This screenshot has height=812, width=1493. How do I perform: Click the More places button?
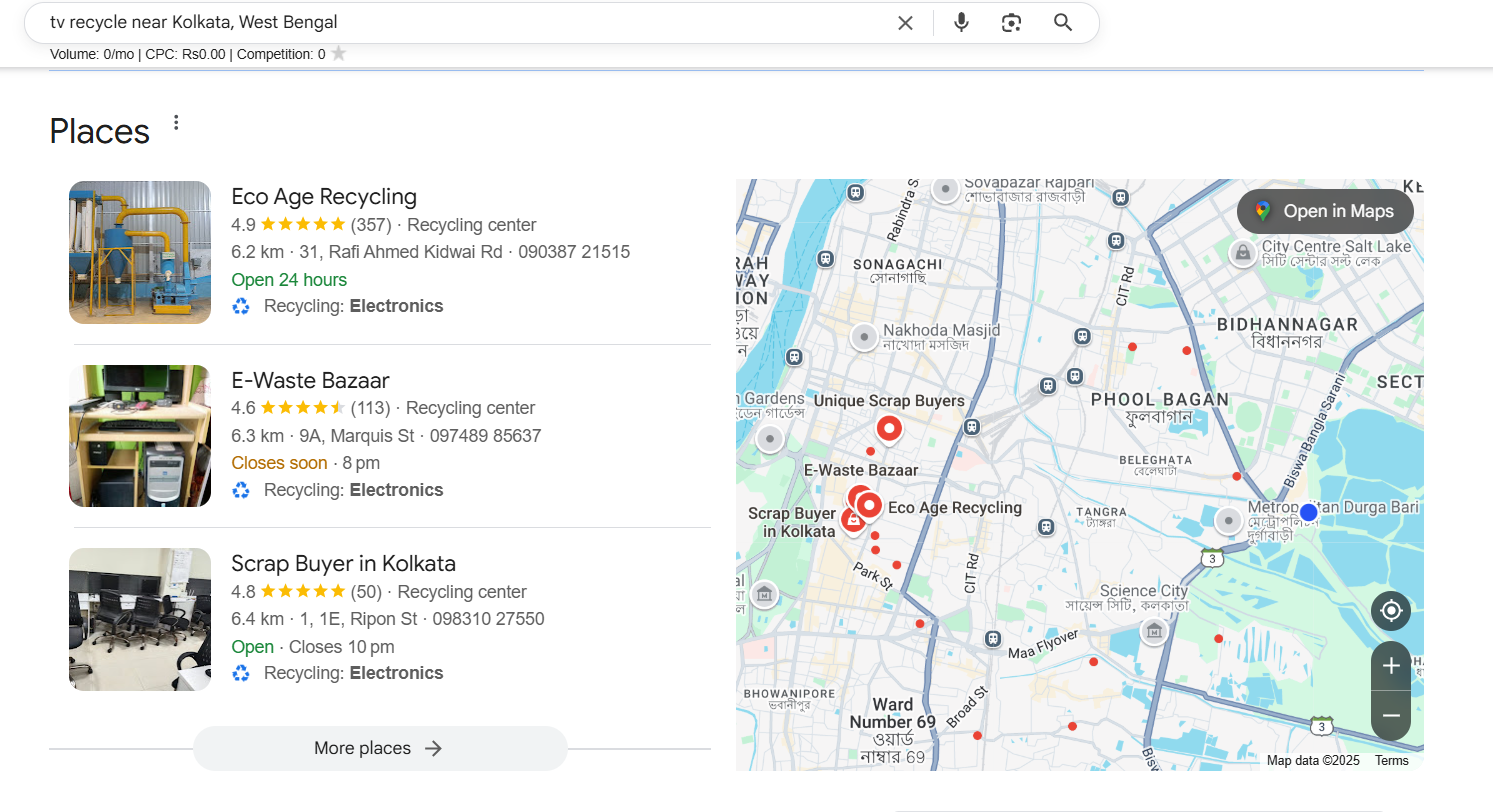click(380, 748)
